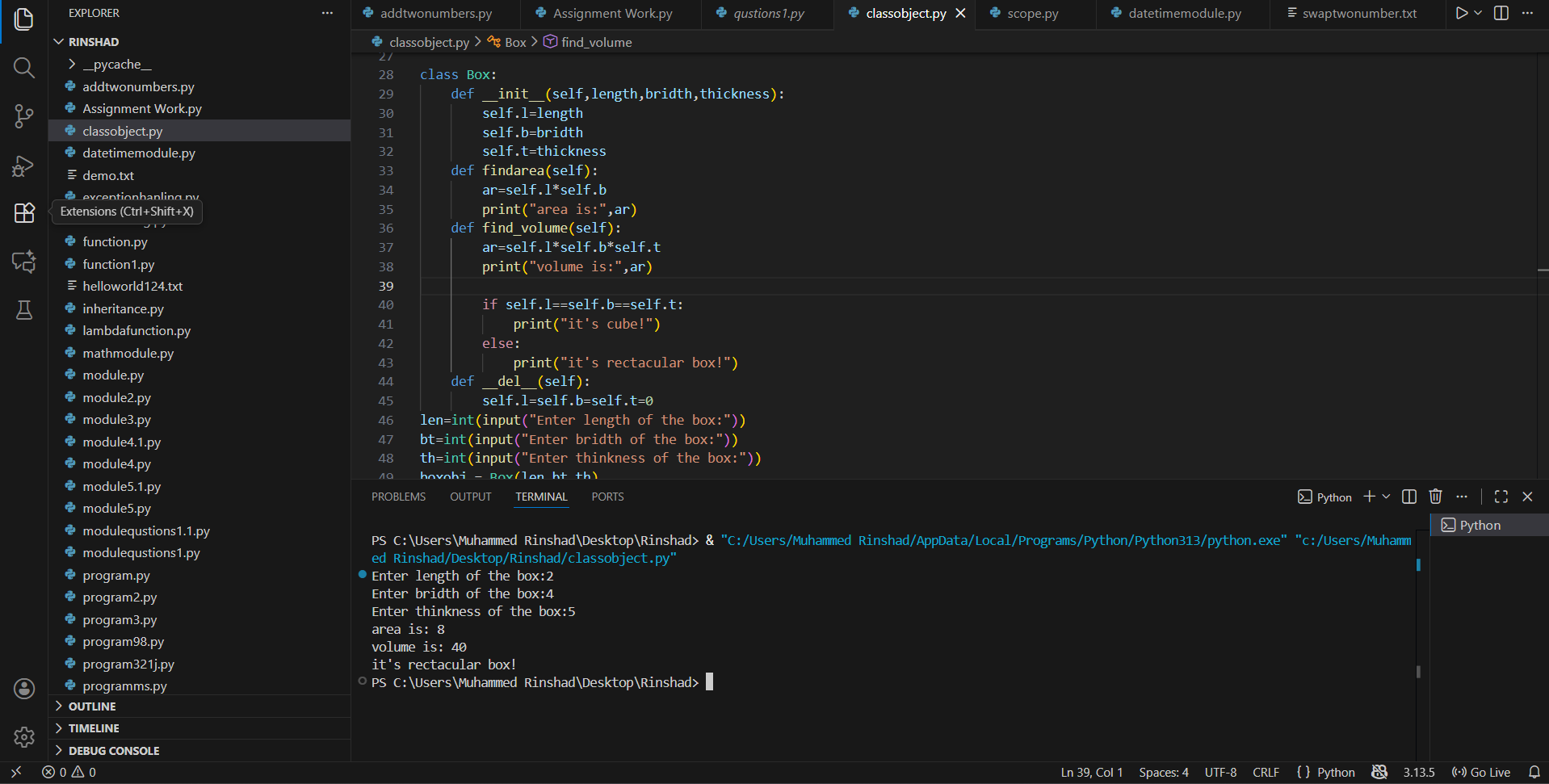Toggle the split editor layout icon
The image size is (1549, 784).
1501,13
